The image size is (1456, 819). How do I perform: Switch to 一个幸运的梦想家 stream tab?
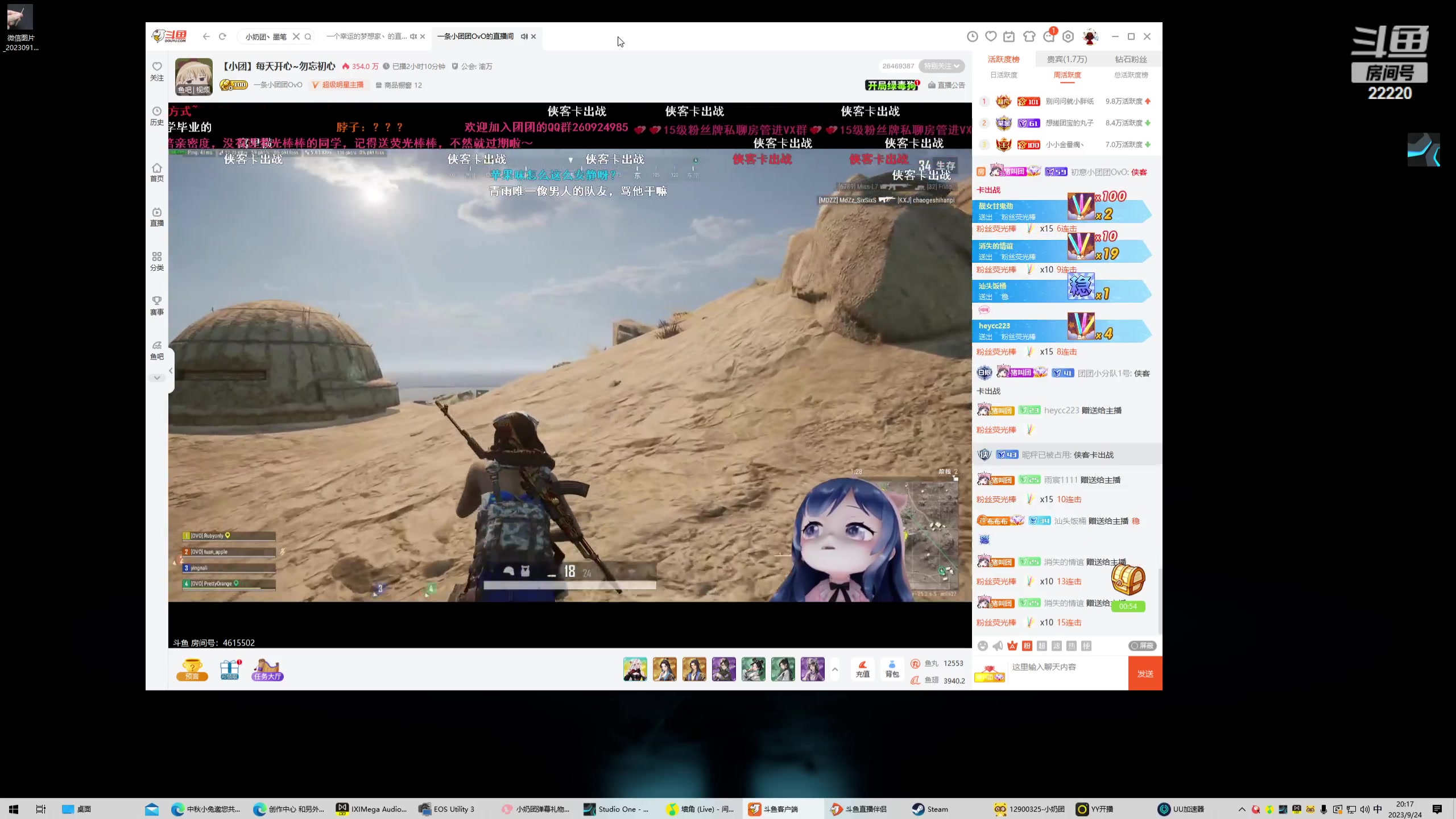pyautogui.click(x=366, y=36)
